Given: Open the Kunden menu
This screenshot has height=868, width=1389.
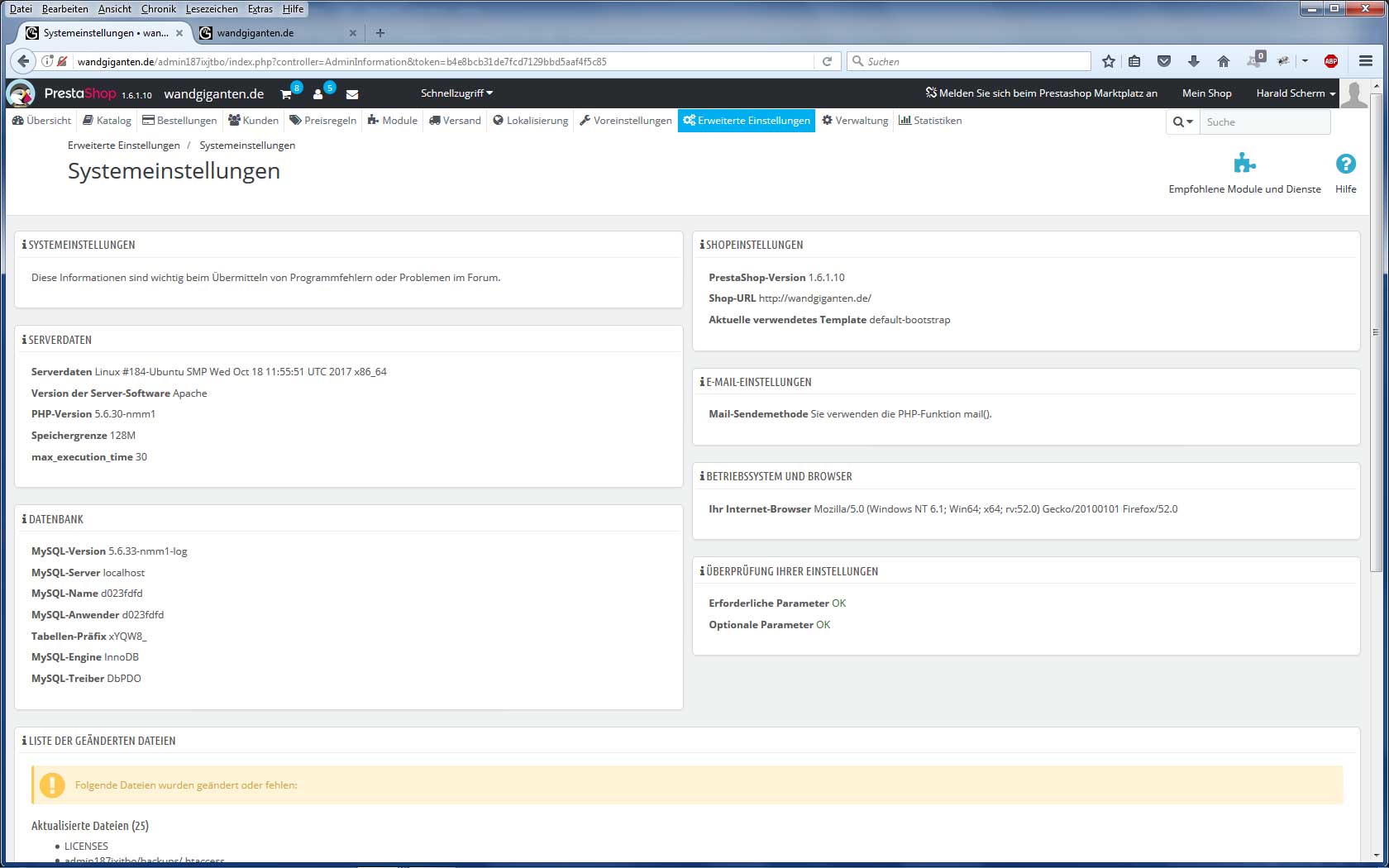Looking at the screenshot, I should [253, 121].
